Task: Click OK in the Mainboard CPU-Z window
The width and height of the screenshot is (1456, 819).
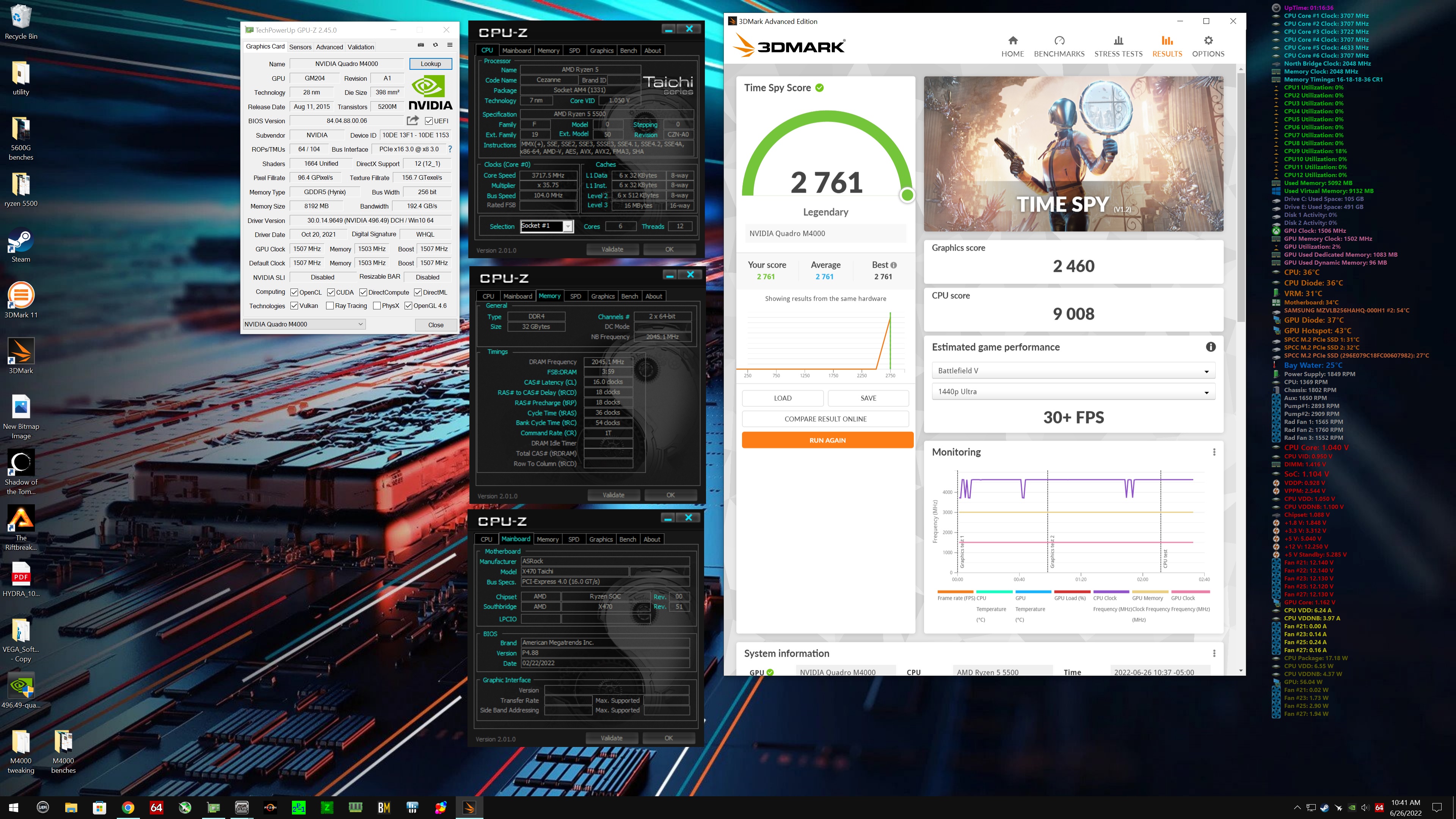Action: 668,738
